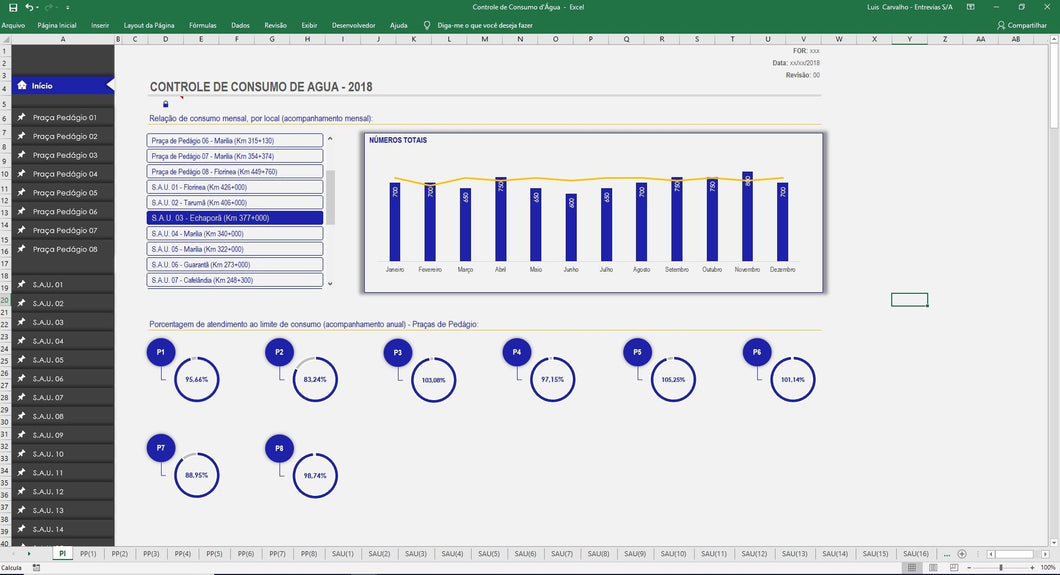Click the Início home icon in sidebar

tap(21, 86)
